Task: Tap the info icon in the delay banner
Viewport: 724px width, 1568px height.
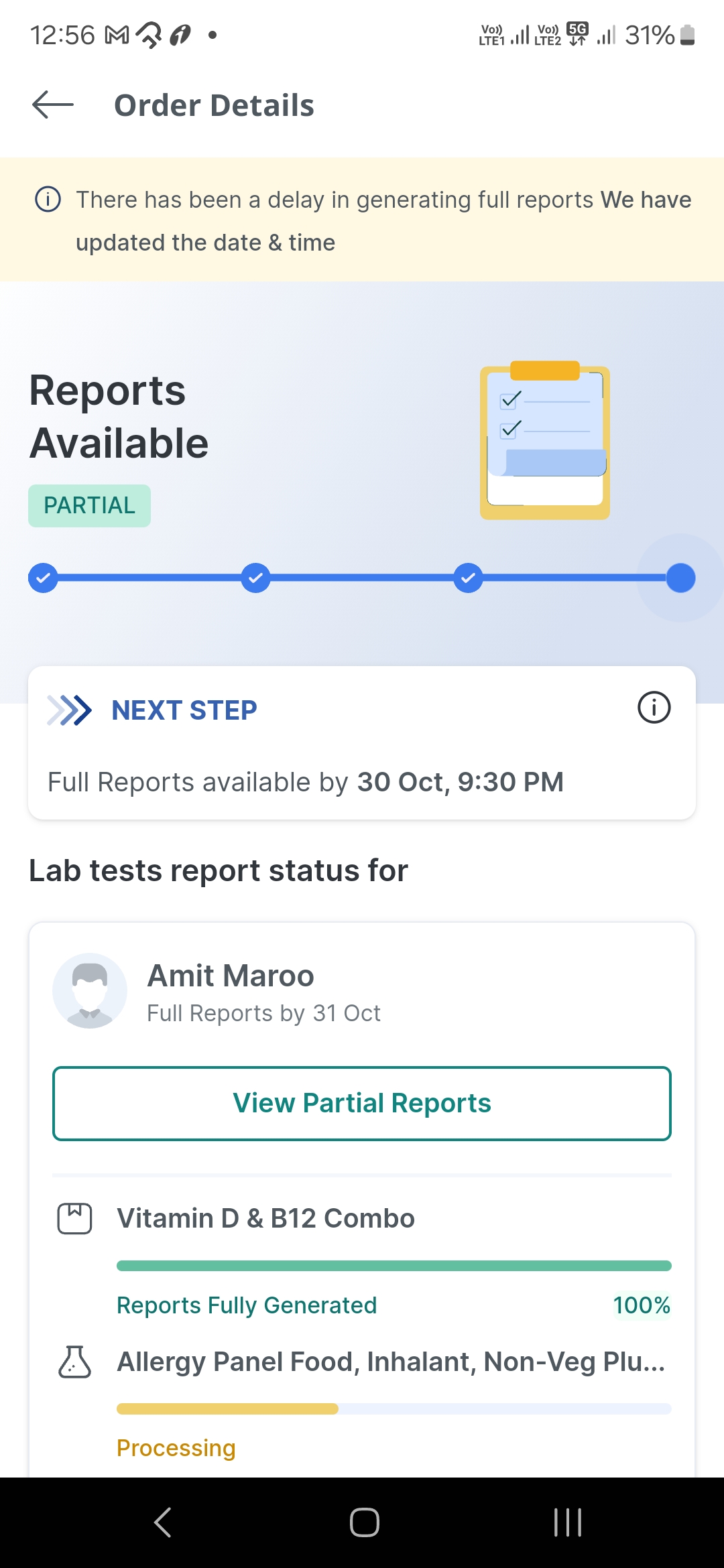Action: pyautogui.click(x=48, y=200)
